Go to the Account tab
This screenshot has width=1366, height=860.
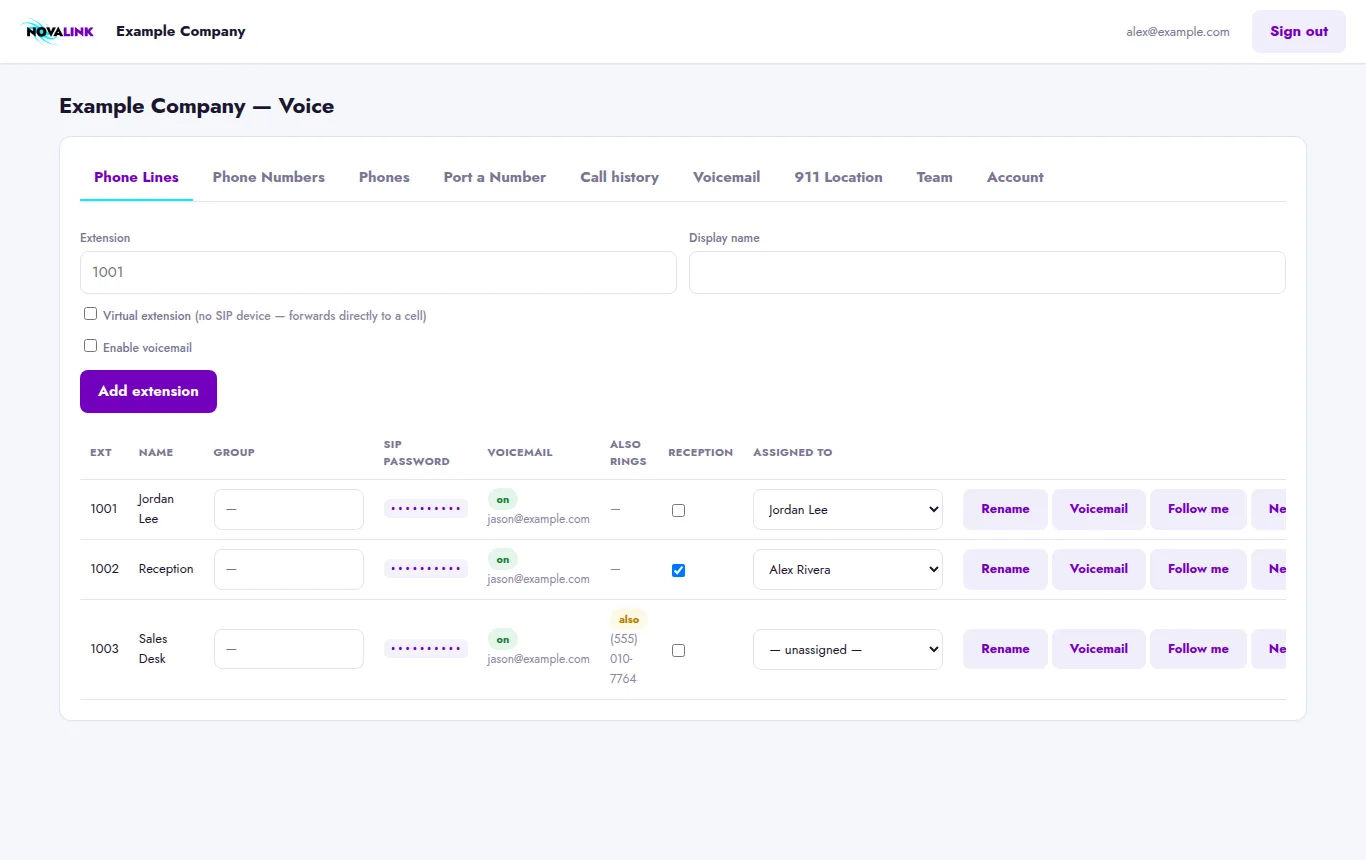click(1015, 177)
